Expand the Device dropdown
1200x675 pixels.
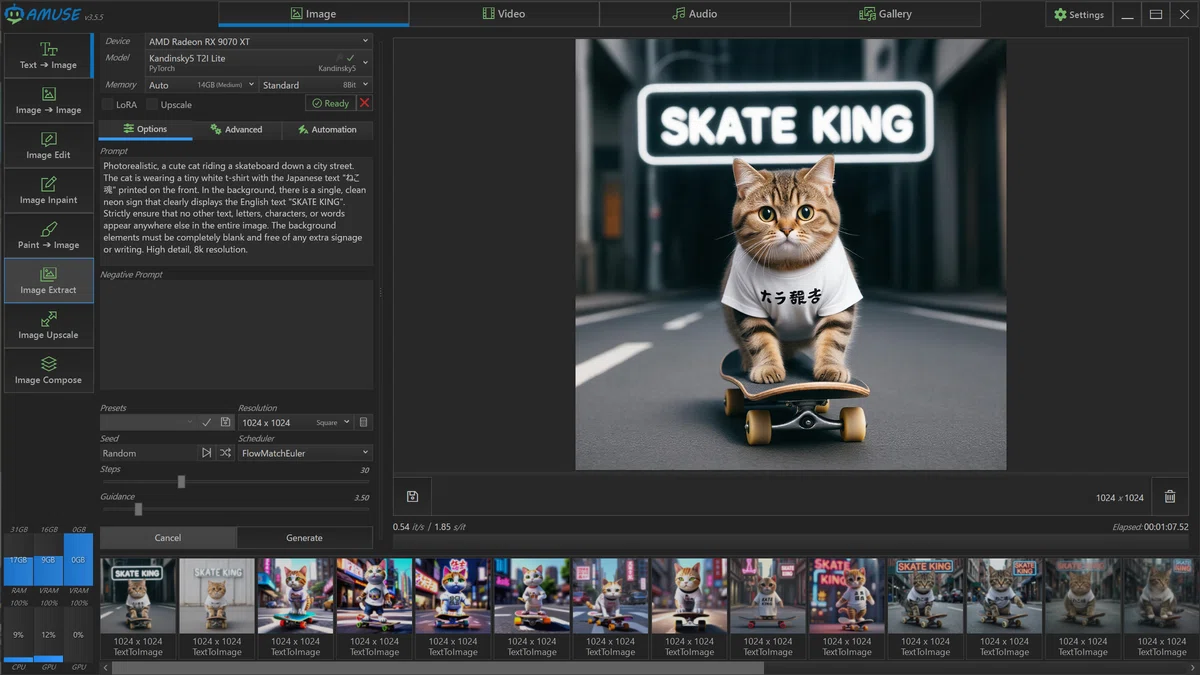point(258,41)
